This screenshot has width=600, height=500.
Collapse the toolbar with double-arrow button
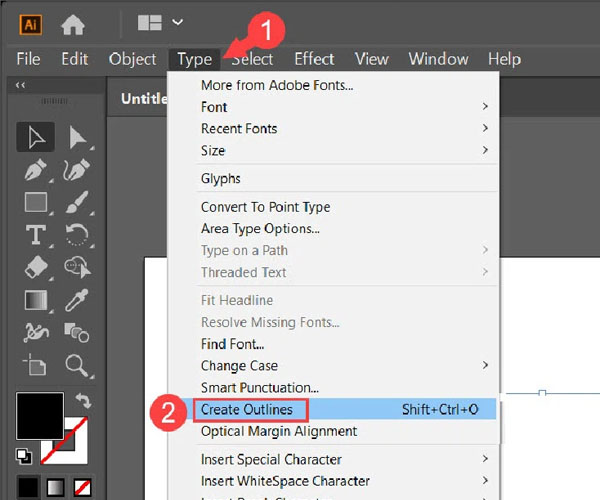pyautogui.click(x=20, y=85)
